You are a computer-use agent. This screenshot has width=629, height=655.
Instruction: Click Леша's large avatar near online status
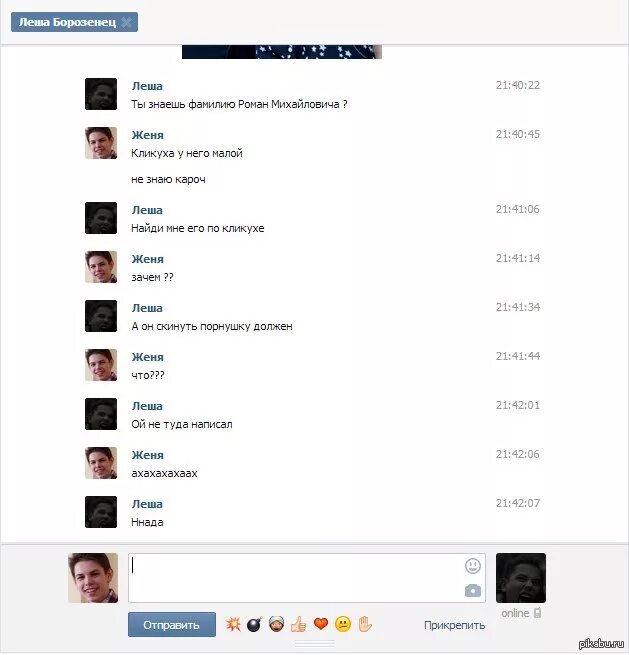pyautogui.click(x=520, y=578)
